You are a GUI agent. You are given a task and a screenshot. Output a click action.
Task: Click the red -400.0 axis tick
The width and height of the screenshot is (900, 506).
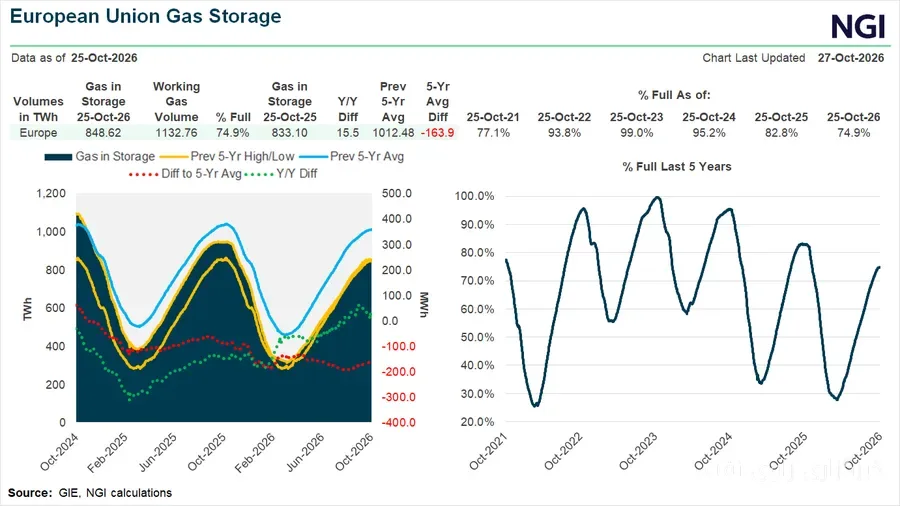tap(398, 423)
